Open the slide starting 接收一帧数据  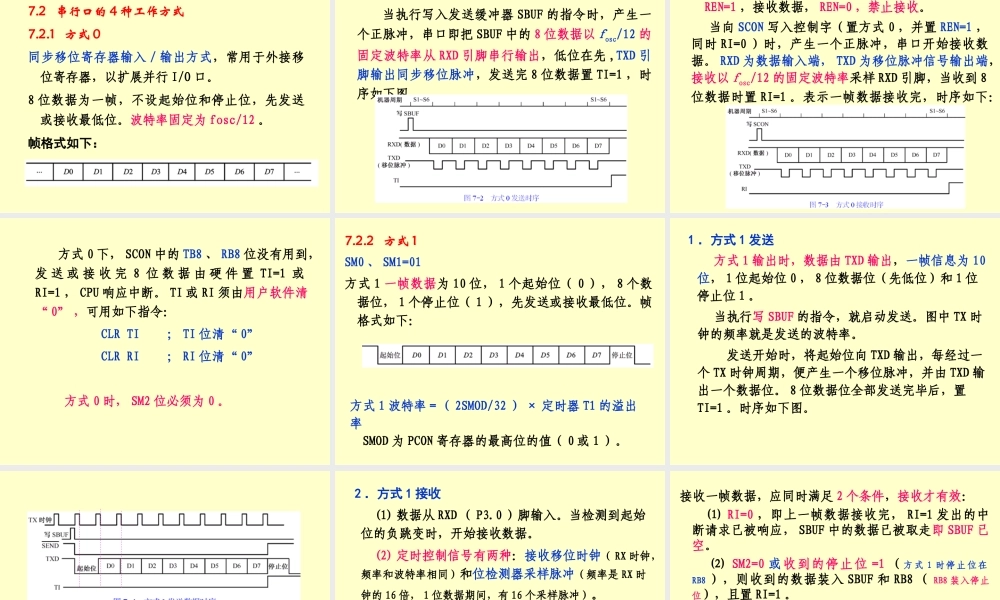point(835,535)
